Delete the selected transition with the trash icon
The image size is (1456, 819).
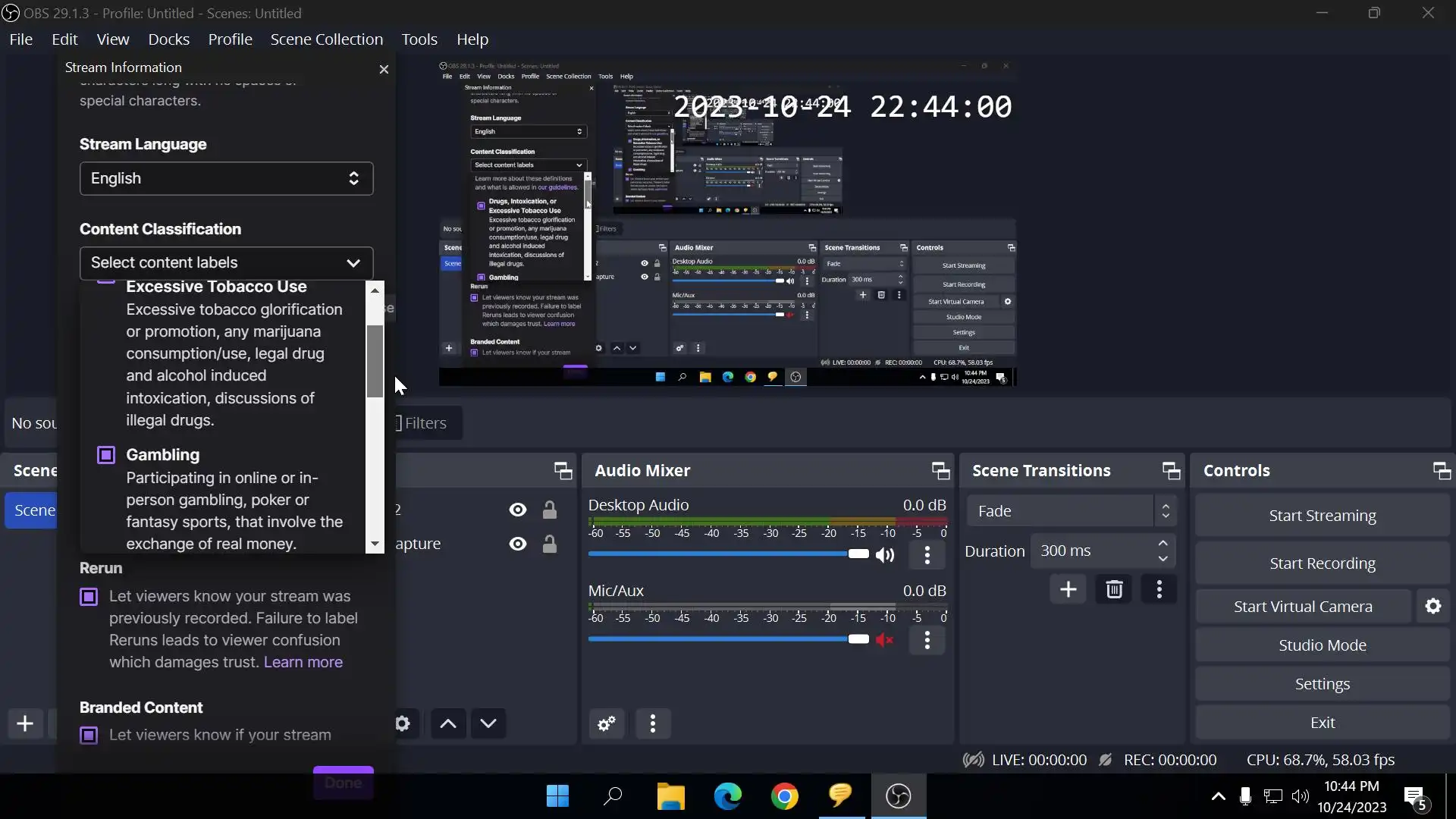pos(1114,590)
